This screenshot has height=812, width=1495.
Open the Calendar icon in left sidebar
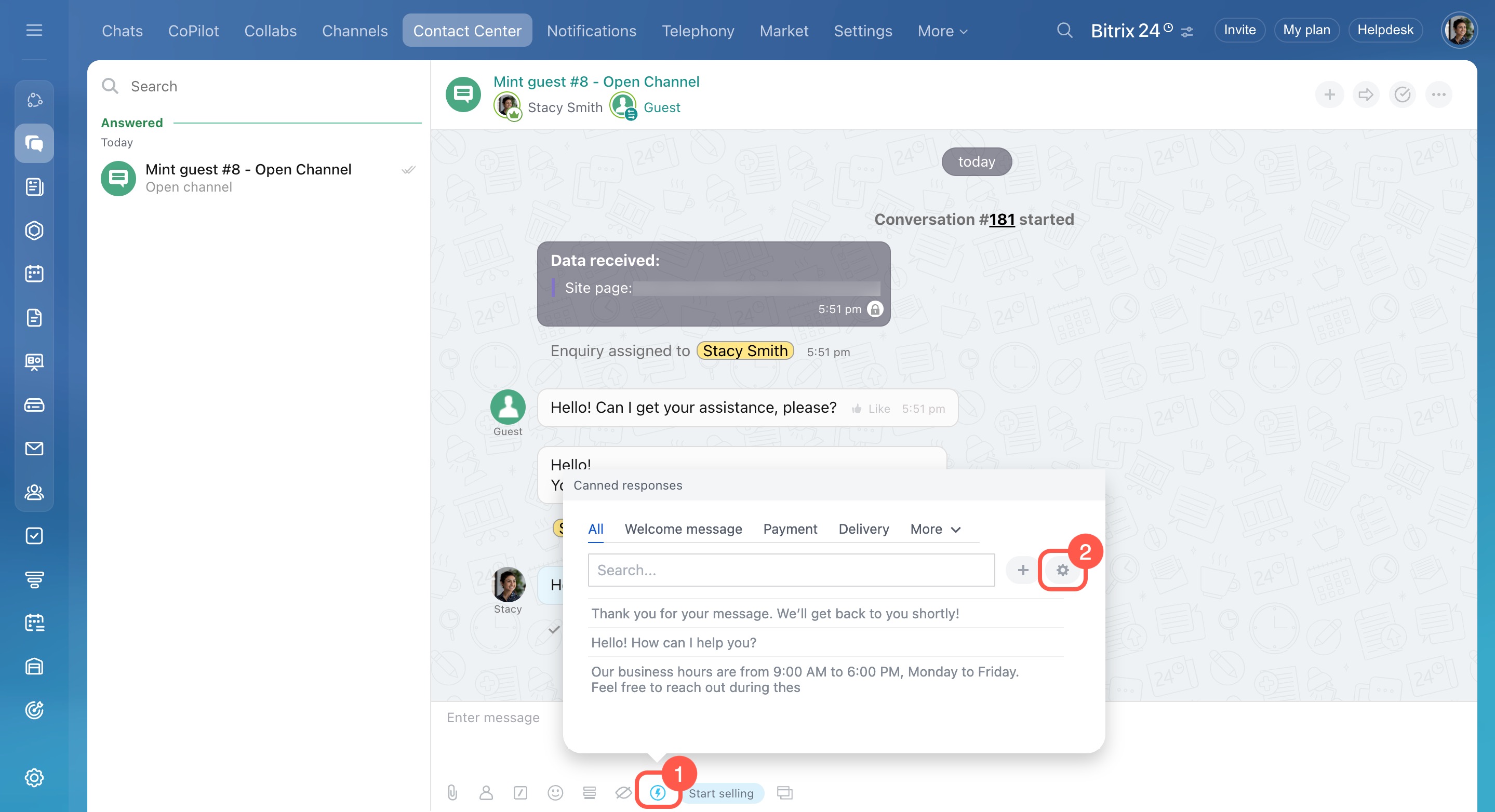[34, 274]
